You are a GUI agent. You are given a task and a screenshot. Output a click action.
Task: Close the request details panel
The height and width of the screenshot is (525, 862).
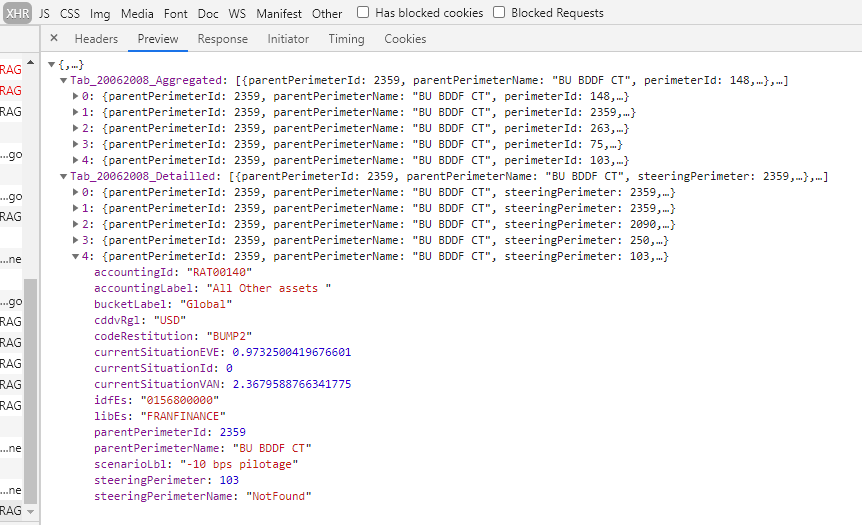pos(54,38)
